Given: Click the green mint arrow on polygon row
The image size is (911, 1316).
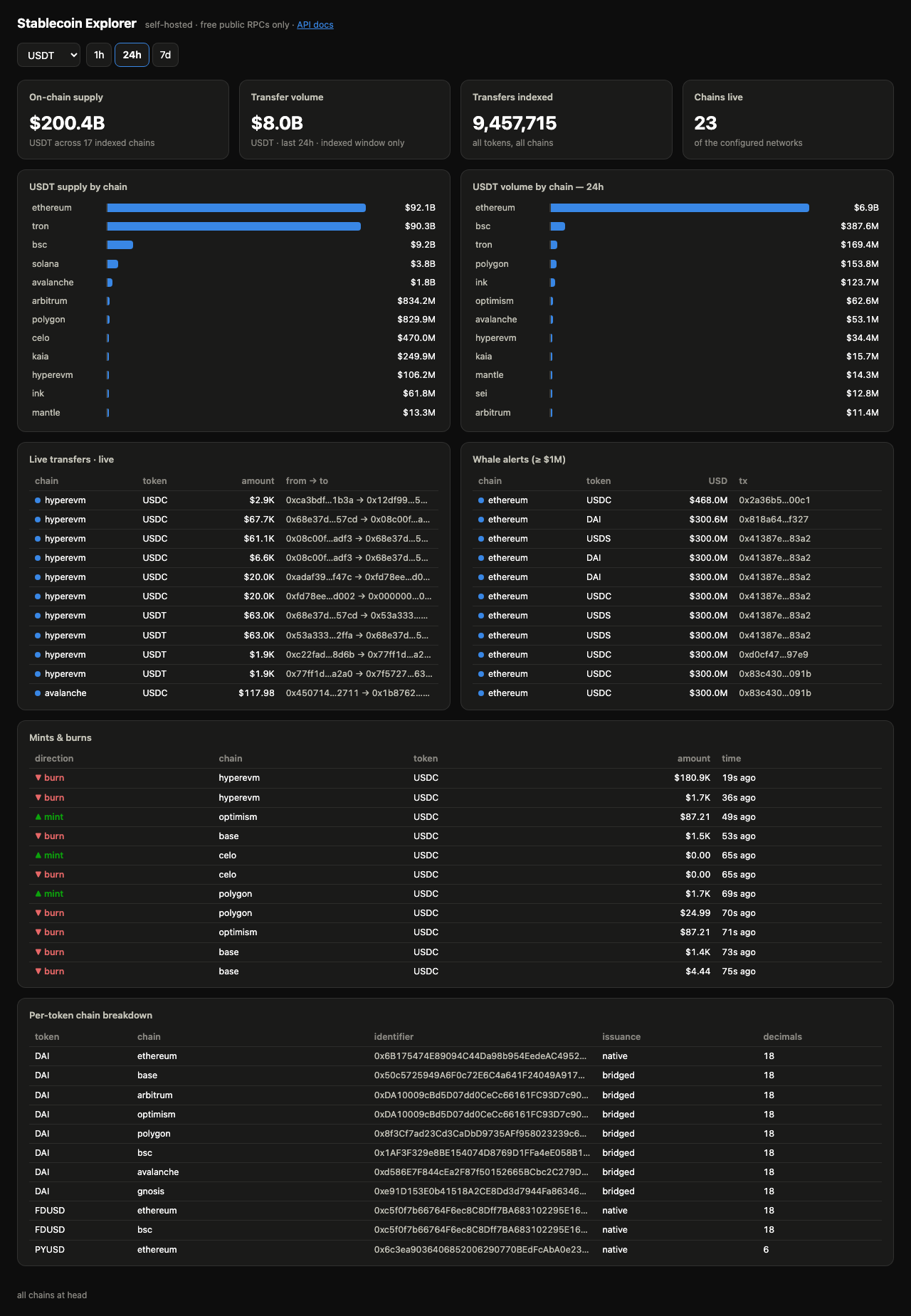Looking at the screenshot, I should 38,894.
